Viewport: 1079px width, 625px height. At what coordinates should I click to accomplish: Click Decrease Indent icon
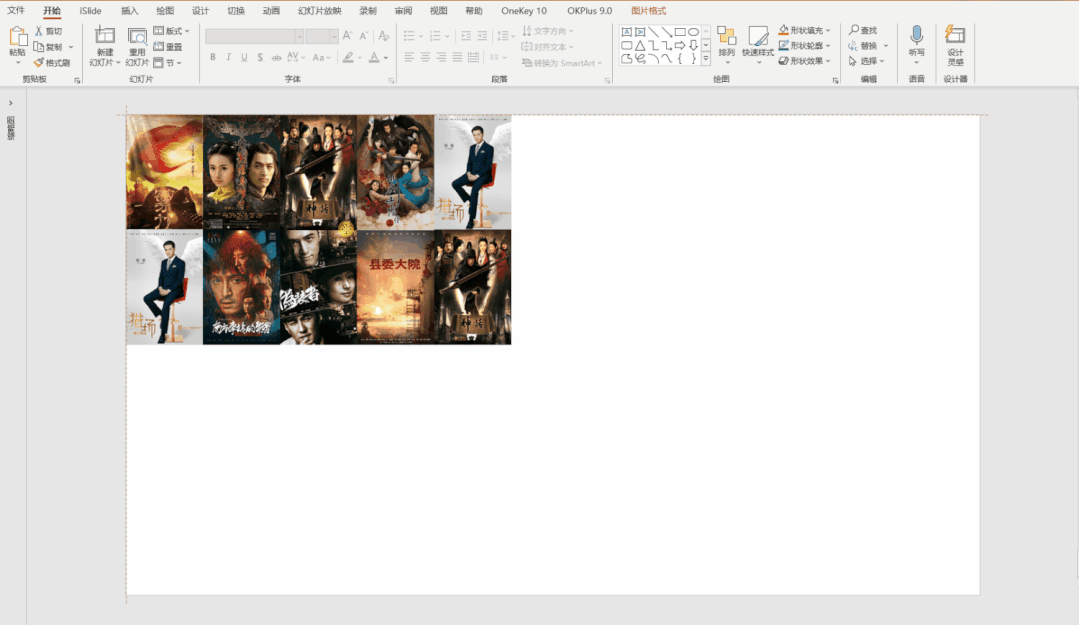466,36
